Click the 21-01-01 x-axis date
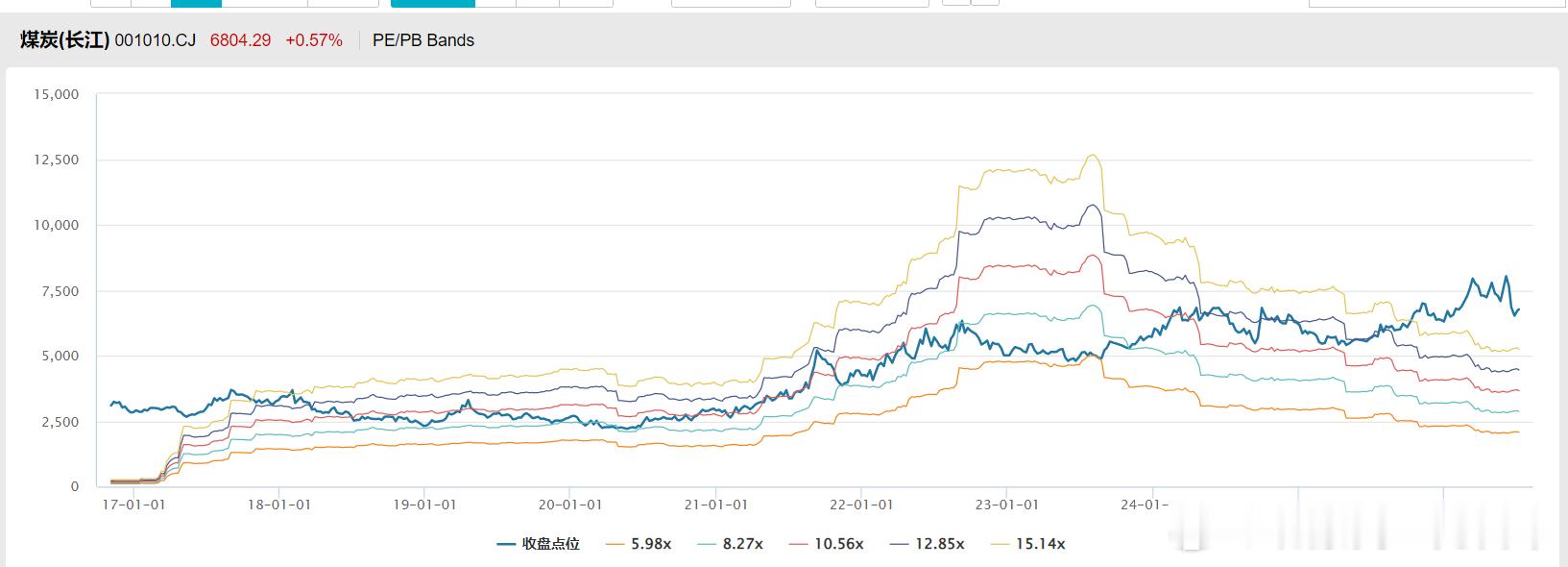This screenshot has width=1568, height=567. 716,505
